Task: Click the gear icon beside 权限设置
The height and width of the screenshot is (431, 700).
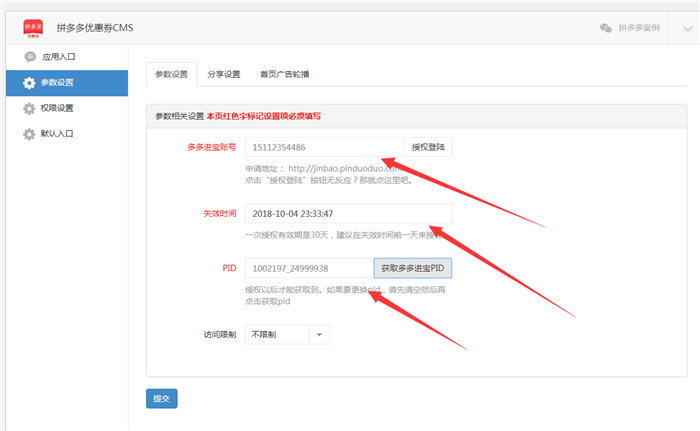Action: click(x=30, y=108)
